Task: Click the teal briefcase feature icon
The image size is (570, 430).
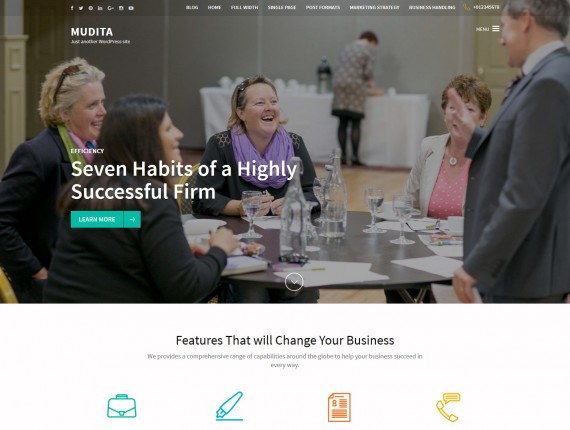Action: pyautogui.click(x=122, y=406)
